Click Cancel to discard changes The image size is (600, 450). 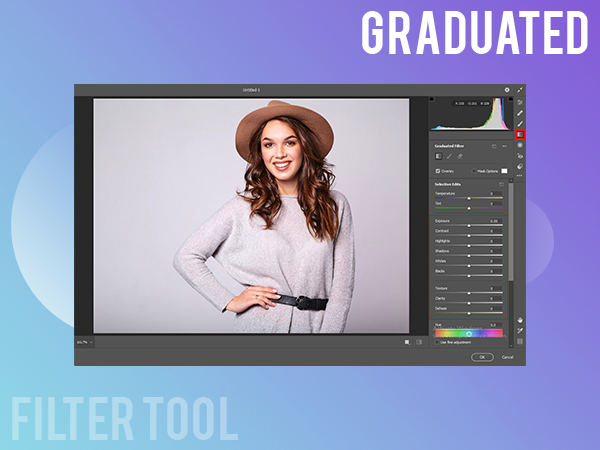tap(508, 357)
